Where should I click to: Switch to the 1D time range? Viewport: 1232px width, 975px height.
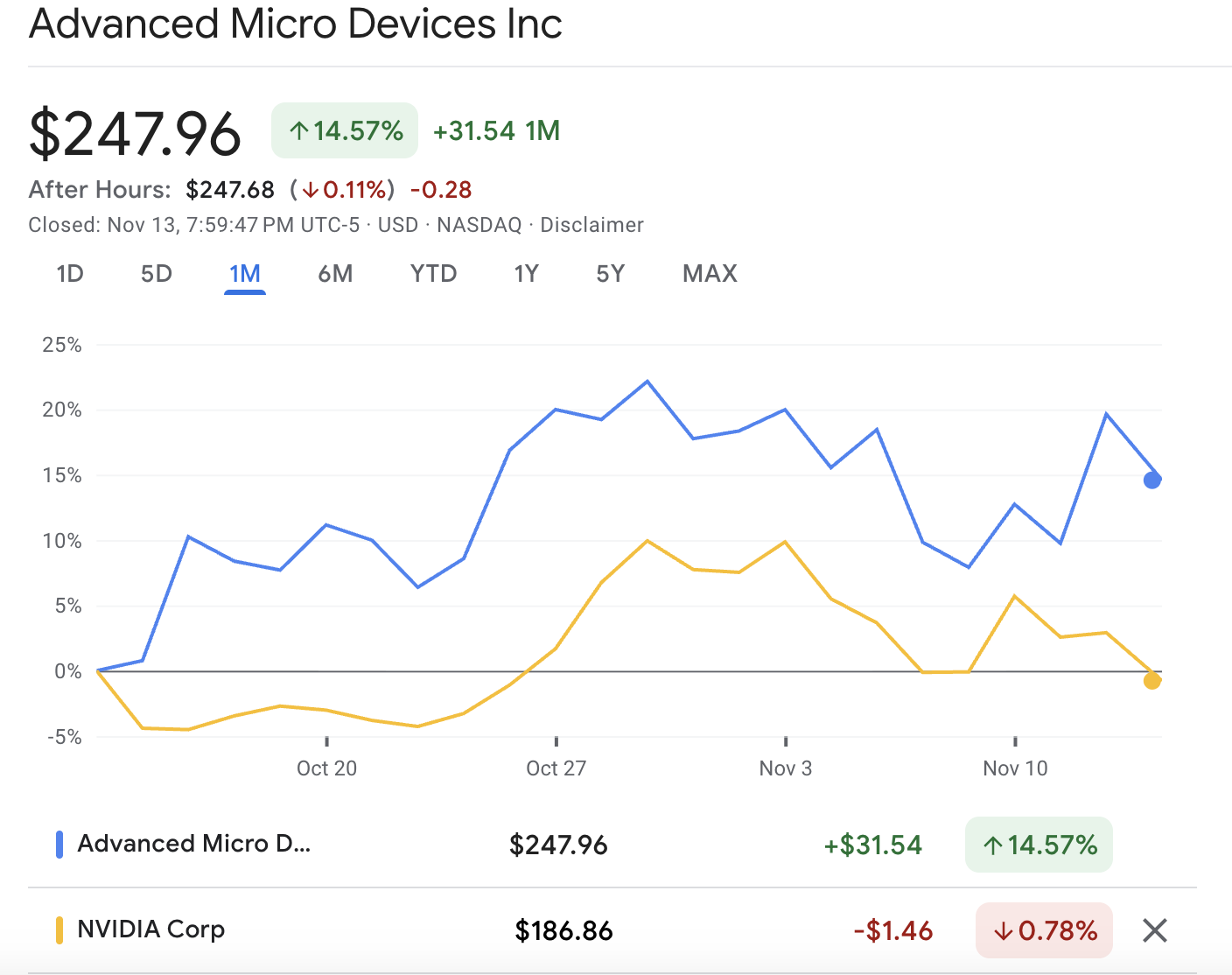[70, 273]
